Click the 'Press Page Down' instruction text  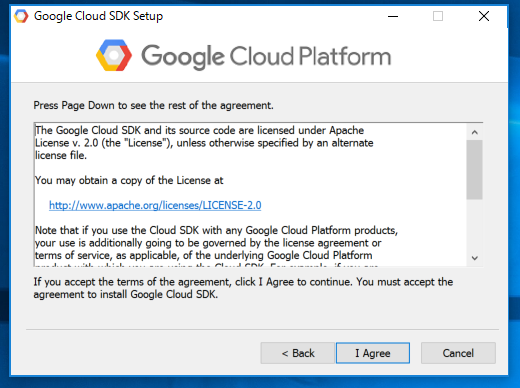point(153,105)
